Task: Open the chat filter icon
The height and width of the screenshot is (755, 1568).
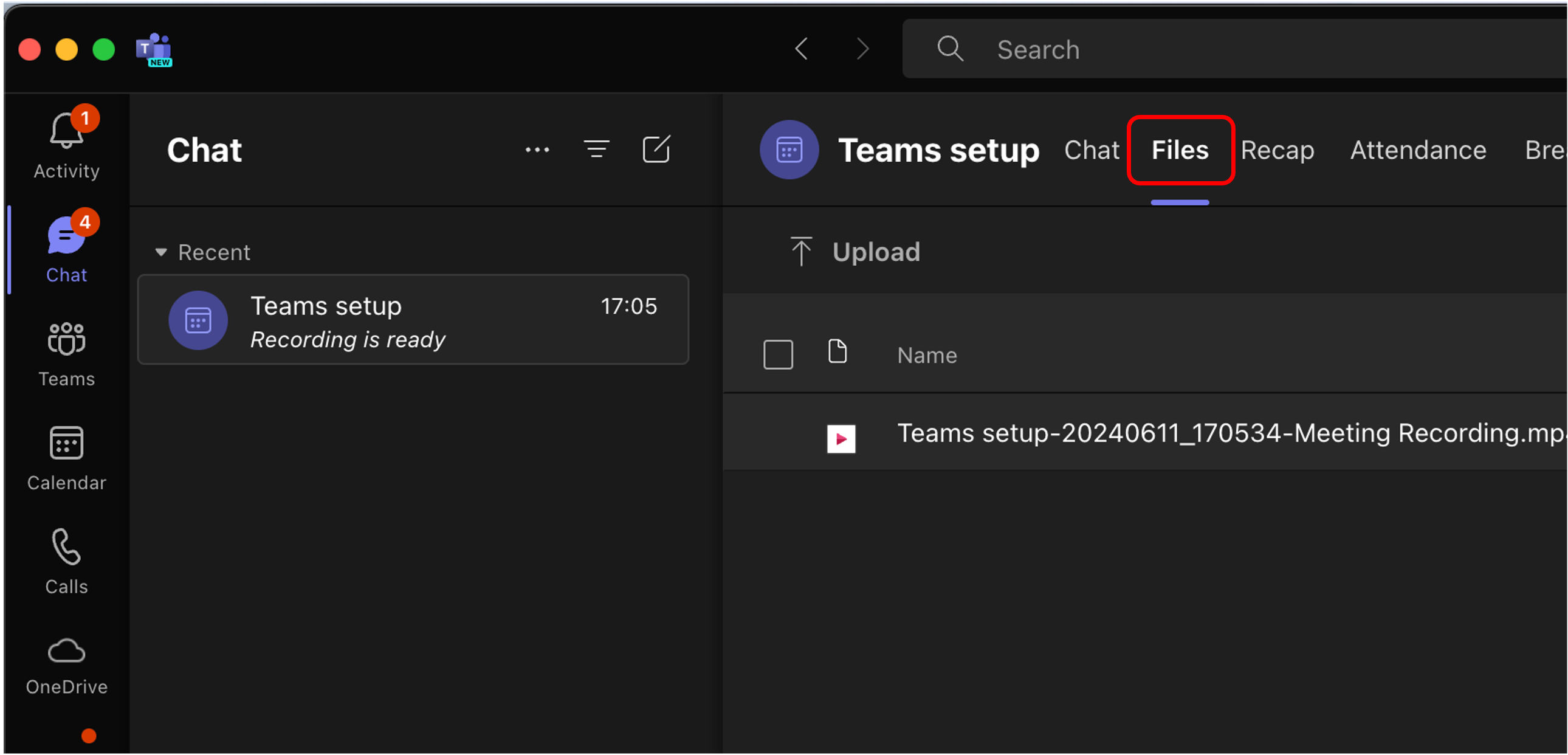Action: point(597,150)
